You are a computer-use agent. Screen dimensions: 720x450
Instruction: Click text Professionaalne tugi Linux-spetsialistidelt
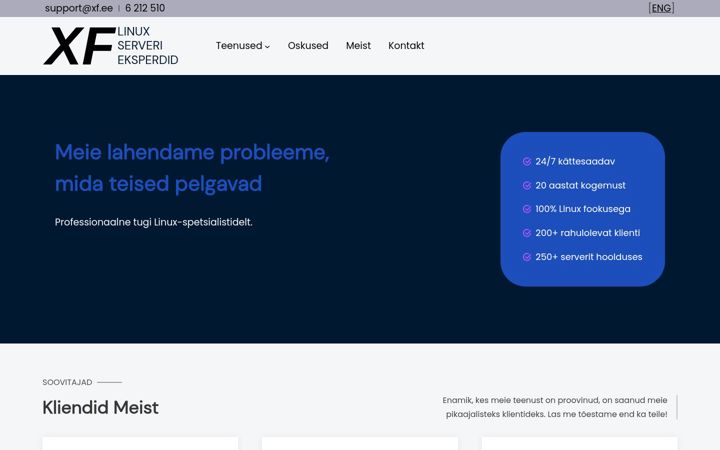tap(154, 222)
